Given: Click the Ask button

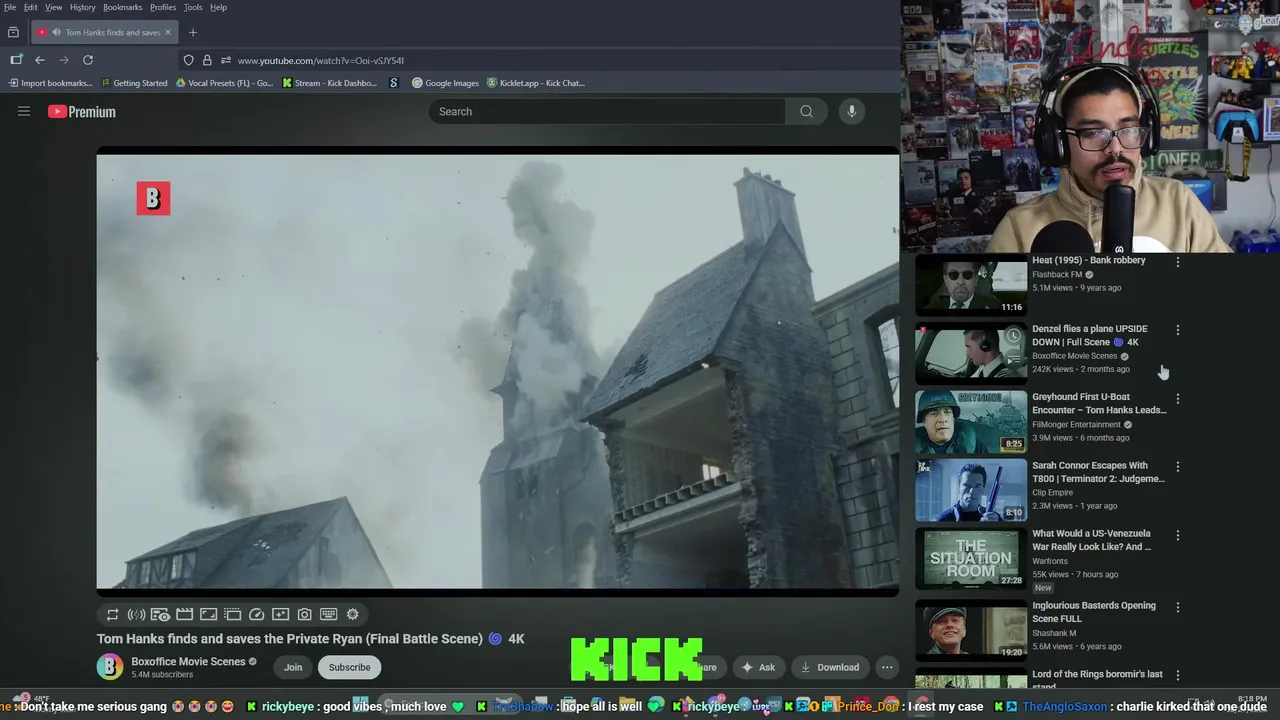Looking at the screenshot, I should 758,667.
